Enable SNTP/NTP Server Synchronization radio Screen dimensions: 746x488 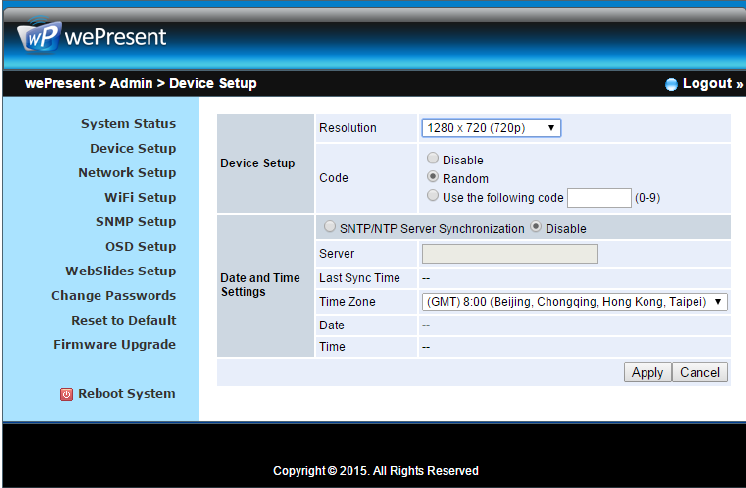click(330, 226)
